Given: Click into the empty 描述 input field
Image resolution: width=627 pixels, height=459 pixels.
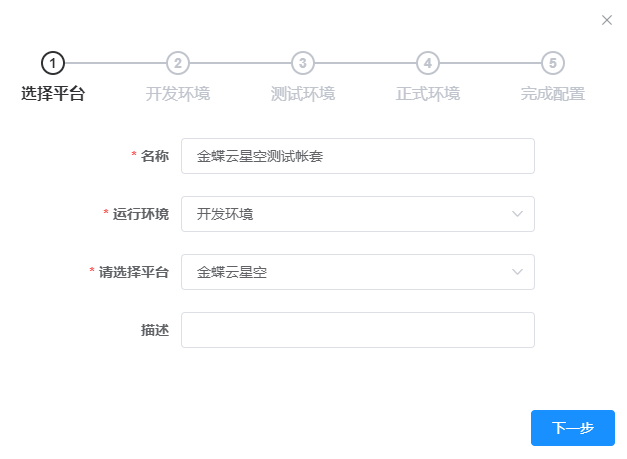Looking at the screenshot, I should [x=357, y=330].
